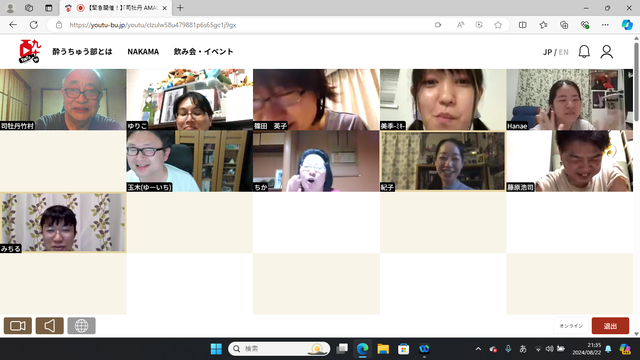Viewport: 640px width, 360px height.
Task: Click the オンライン status button
Action: coord(571,326)
